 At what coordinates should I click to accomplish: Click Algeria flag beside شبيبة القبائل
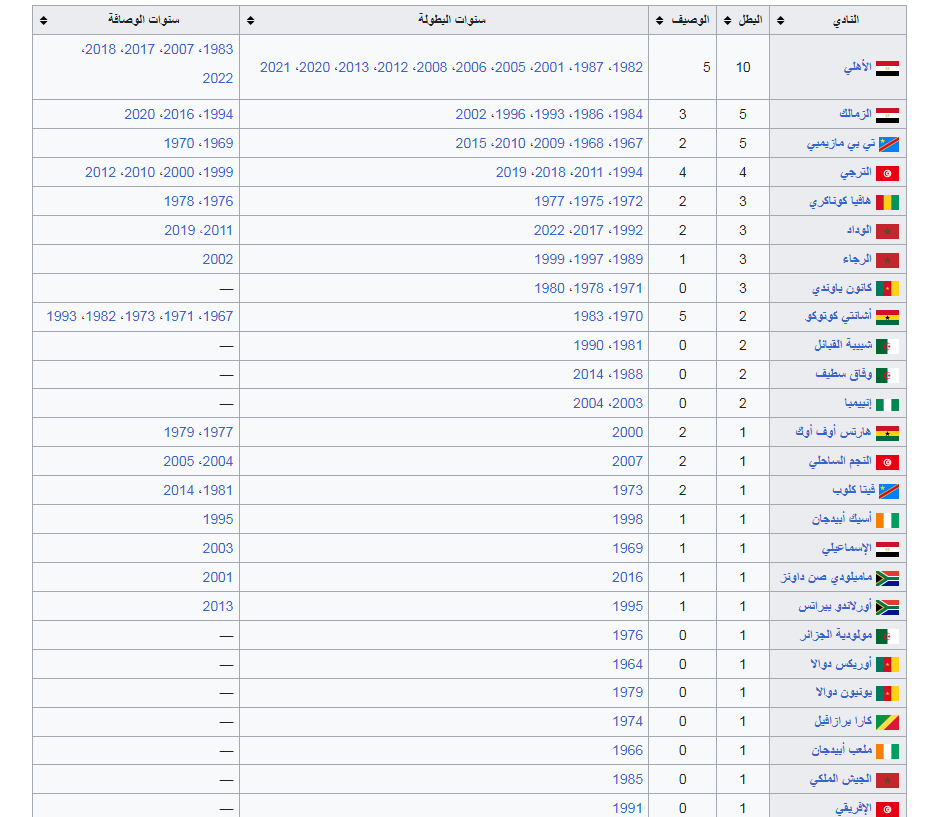pos(887,346)
